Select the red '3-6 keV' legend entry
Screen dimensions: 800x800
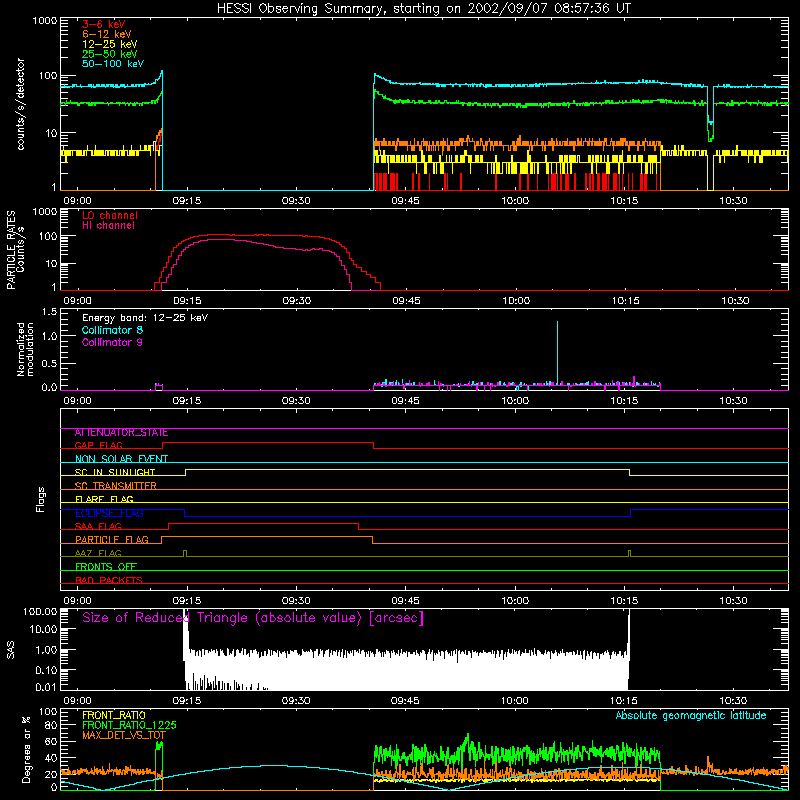tap(103, 24)
